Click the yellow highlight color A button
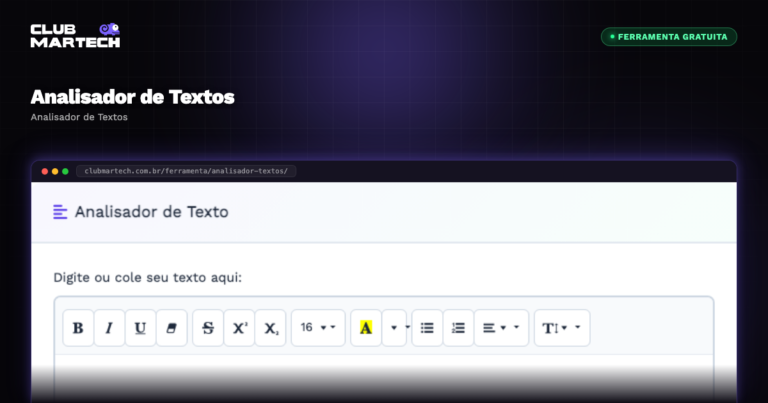 point(365,328)
